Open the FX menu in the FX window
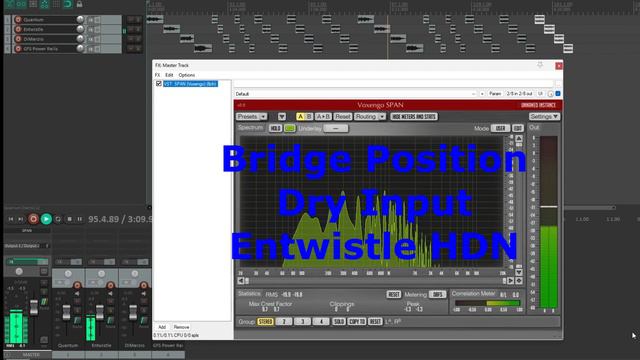The width and height of the screenshot is (640, 360). tap(158, 75)
